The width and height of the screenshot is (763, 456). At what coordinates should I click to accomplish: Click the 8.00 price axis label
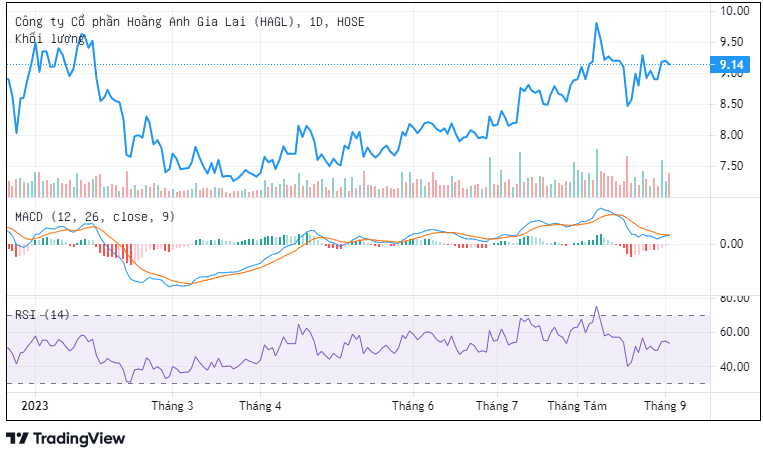coord(734,135)
